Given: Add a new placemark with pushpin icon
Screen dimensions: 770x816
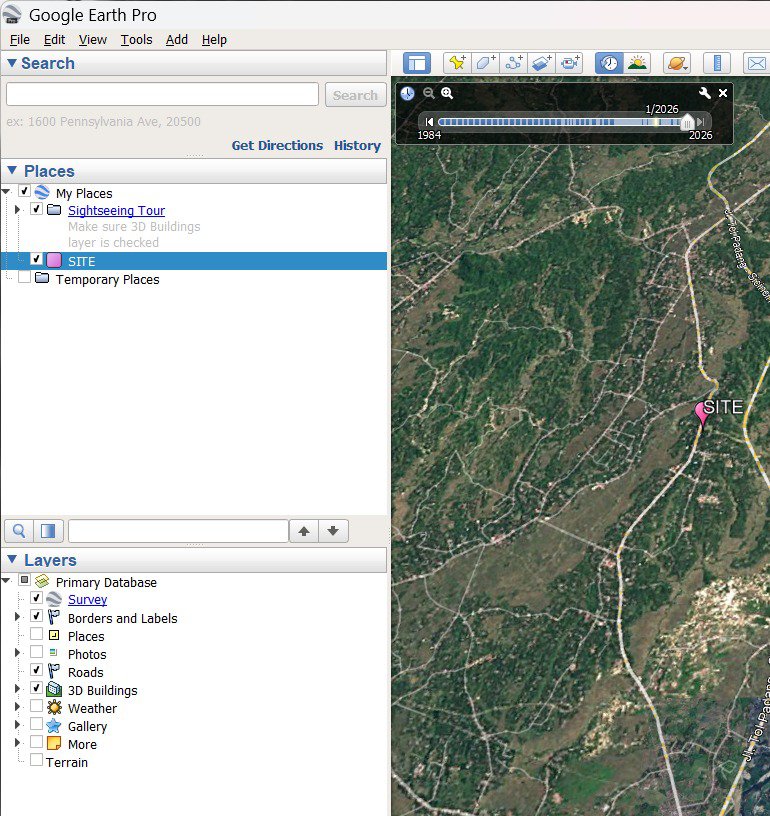Looking at the screenshot, I should [x=457, y=63].
